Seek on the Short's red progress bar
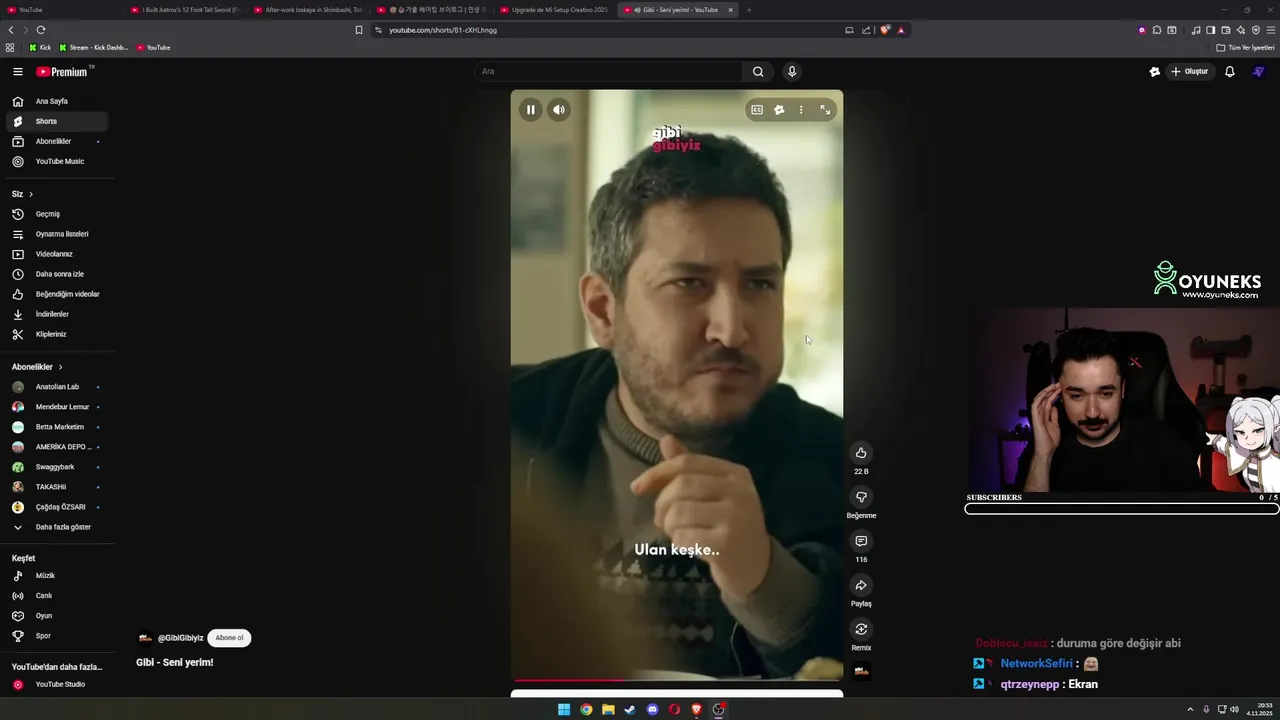1280x720 pixels. point(677,680)
